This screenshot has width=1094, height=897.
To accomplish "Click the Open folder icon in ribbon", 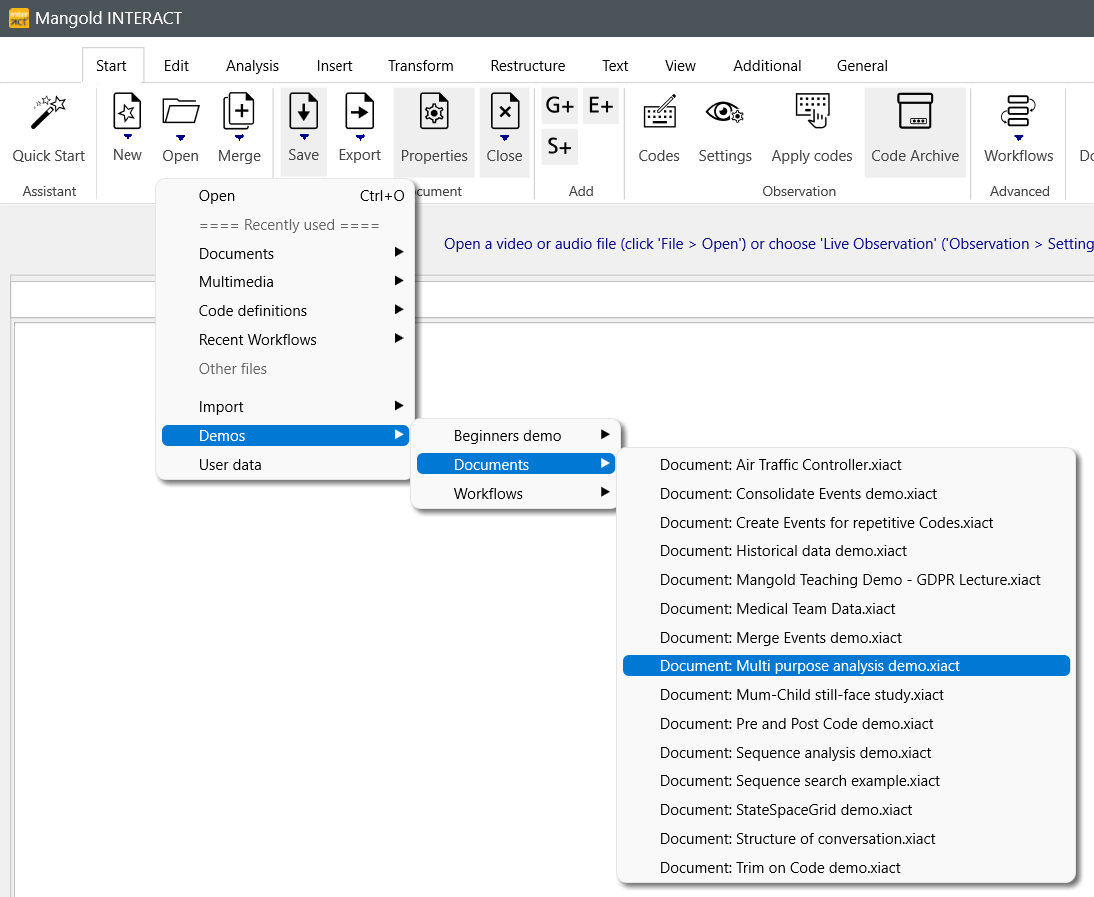I will [x=181, y=112].
